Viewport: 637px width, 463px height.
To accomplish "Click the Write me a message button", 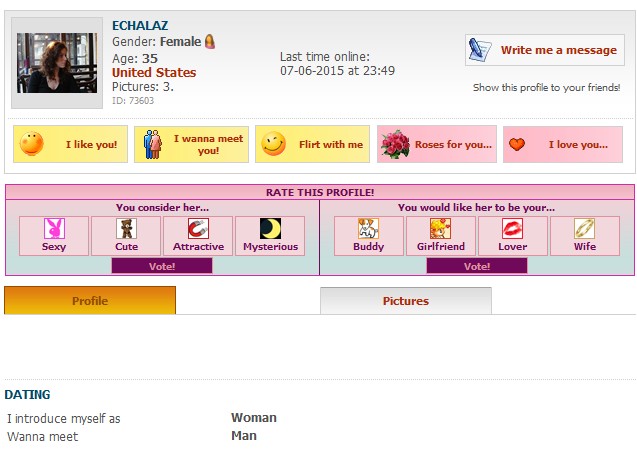I will pyautogui.click(x=545, y=50).
